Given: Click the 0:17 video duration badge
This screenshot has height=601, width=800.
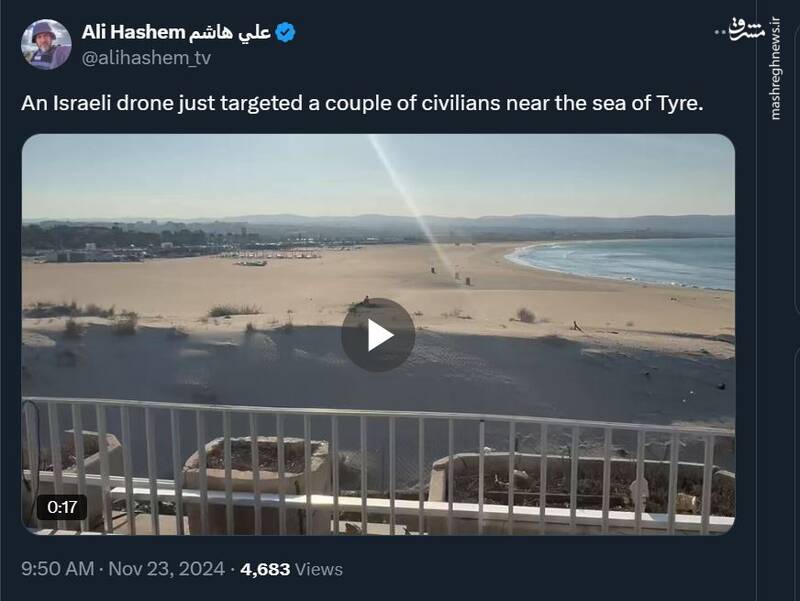Looking at the screenshot, I should (62, 507).
